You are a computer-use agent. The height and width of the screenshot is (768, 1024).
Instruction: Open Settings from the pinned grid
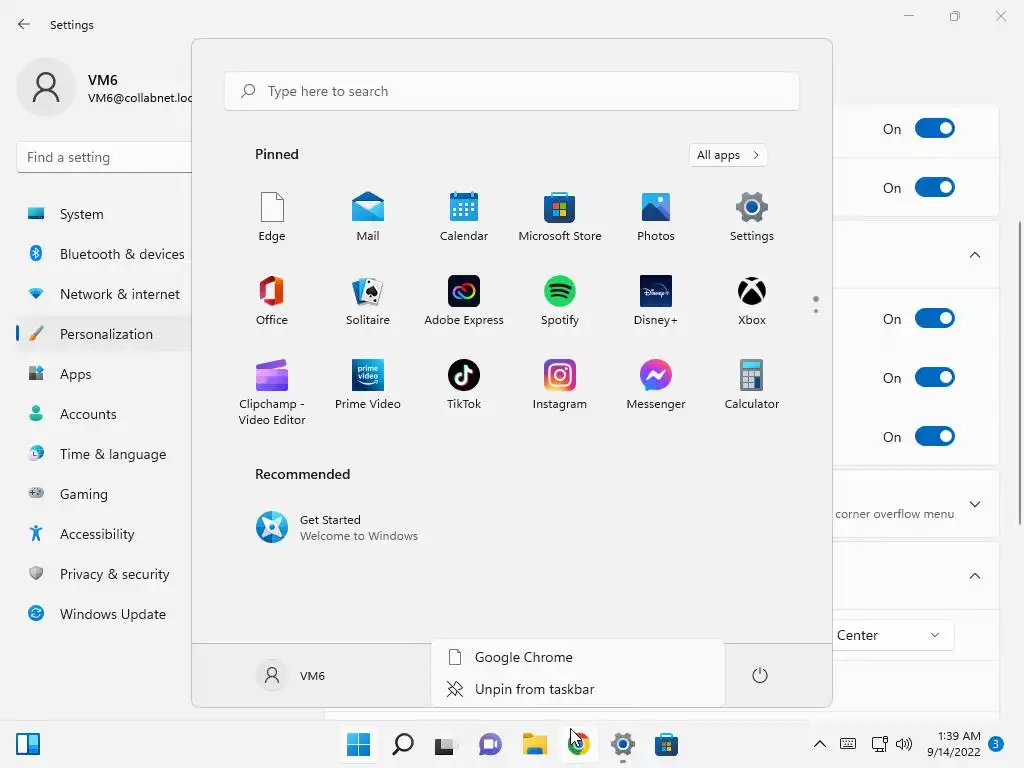pyautogui.click(x=752, y=217)
